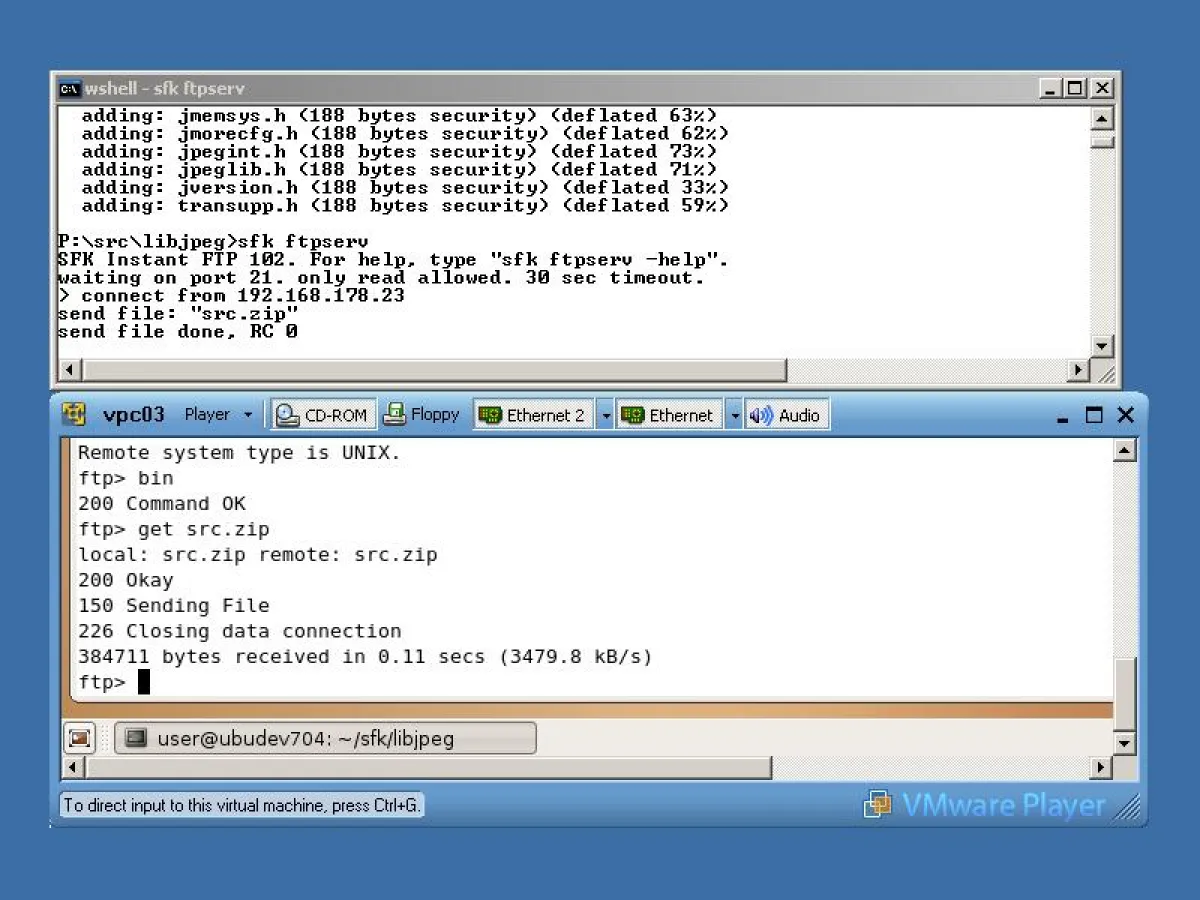Toggle the Floppy device button
This screenshot has height=900, width=1200.
(x=422, y=414)
